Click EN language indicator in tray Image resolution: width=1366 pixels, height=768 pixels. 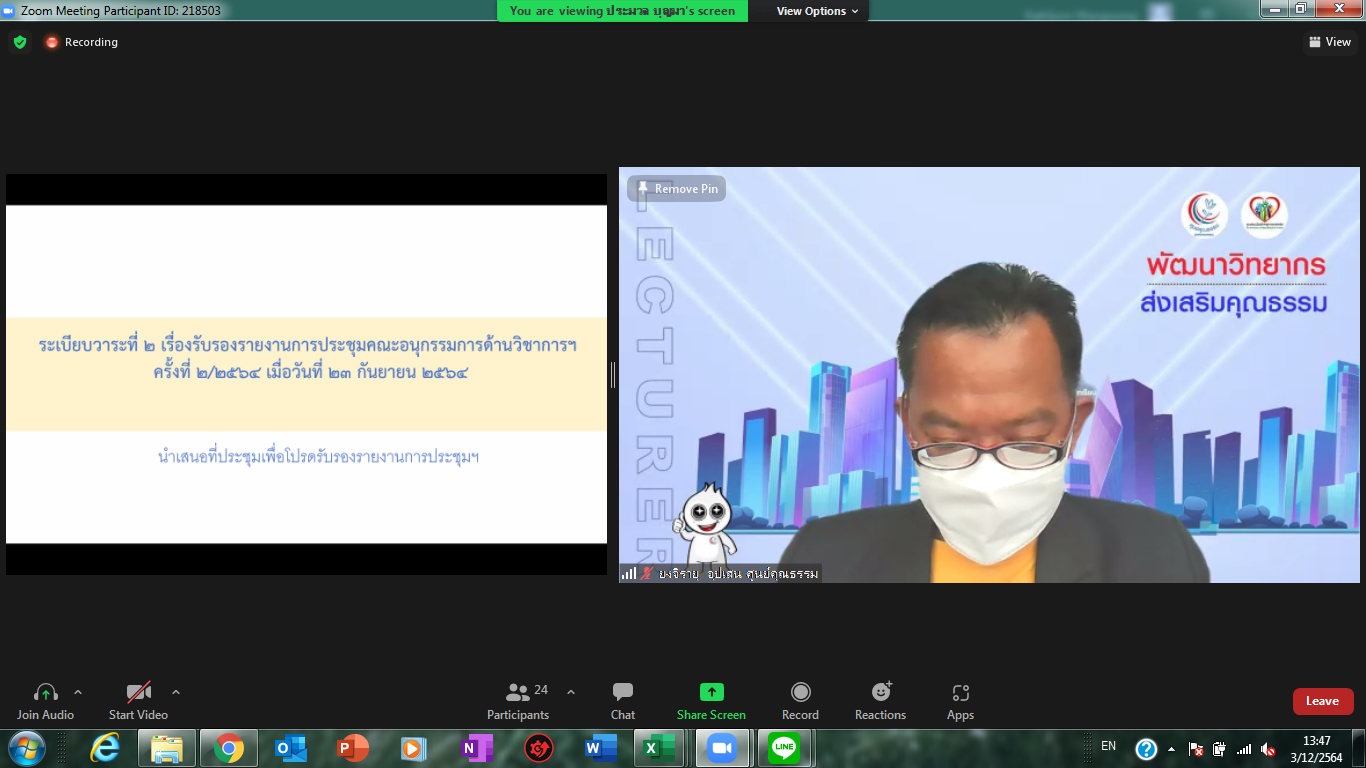[1108, 746]
